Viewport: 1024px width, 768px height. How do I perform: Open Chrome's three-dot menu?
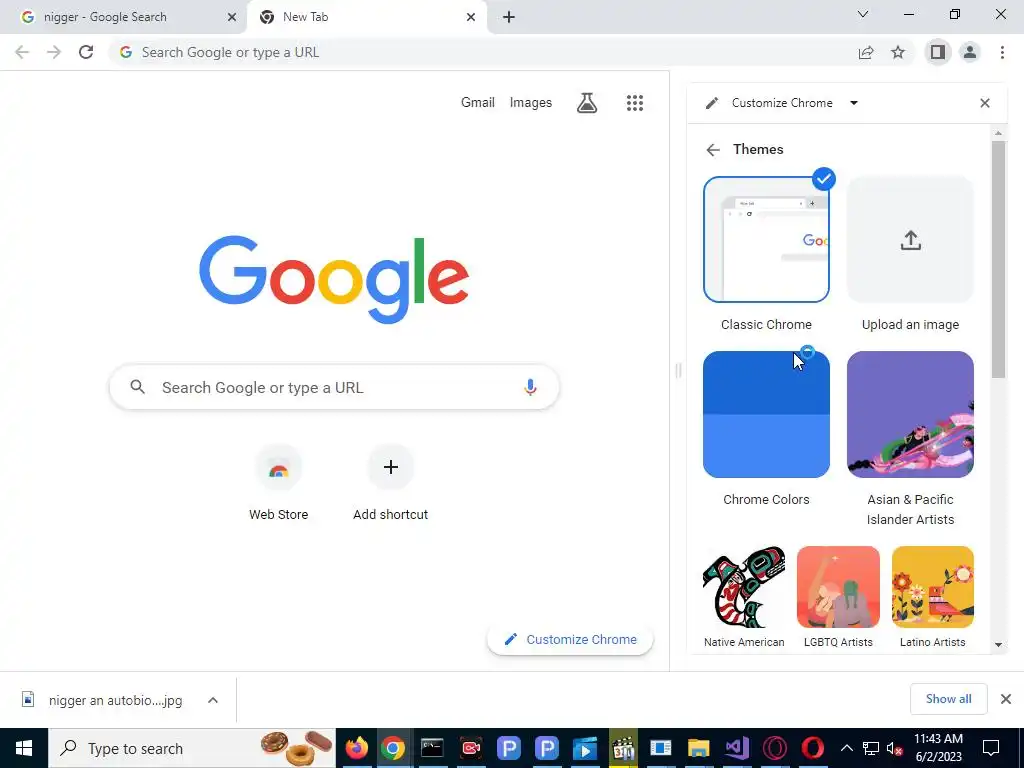point(1002,52)
